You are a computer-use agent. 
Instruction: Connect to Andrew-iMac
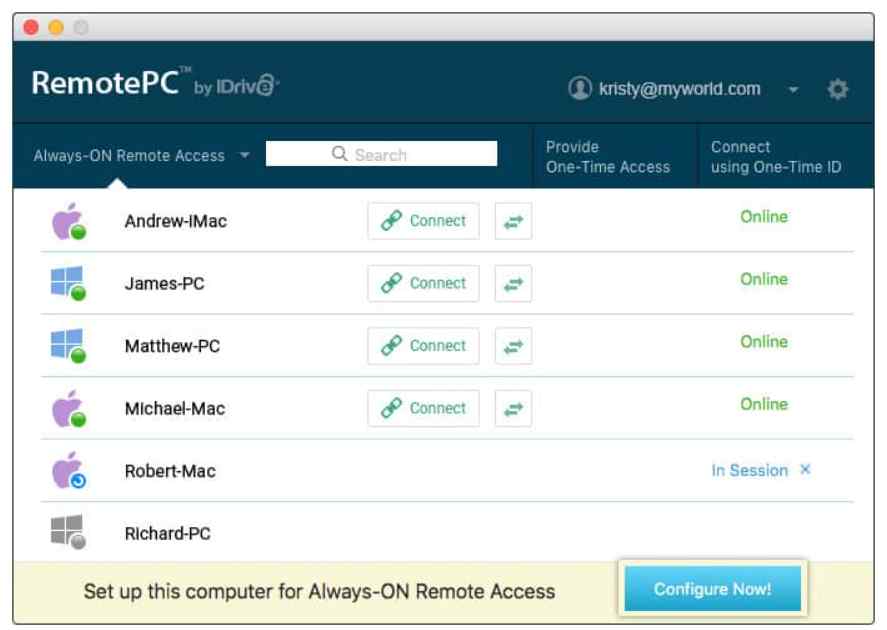pyautogui.click(x=423, y=221)
